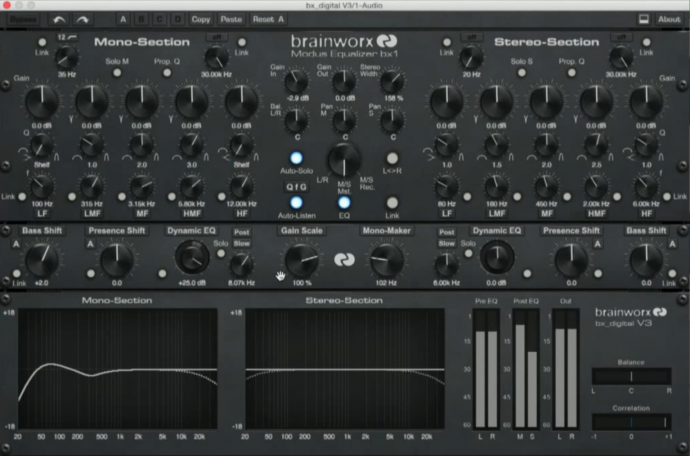Toggle the EQ enable light
690x456 pixels.
(344, 202)
